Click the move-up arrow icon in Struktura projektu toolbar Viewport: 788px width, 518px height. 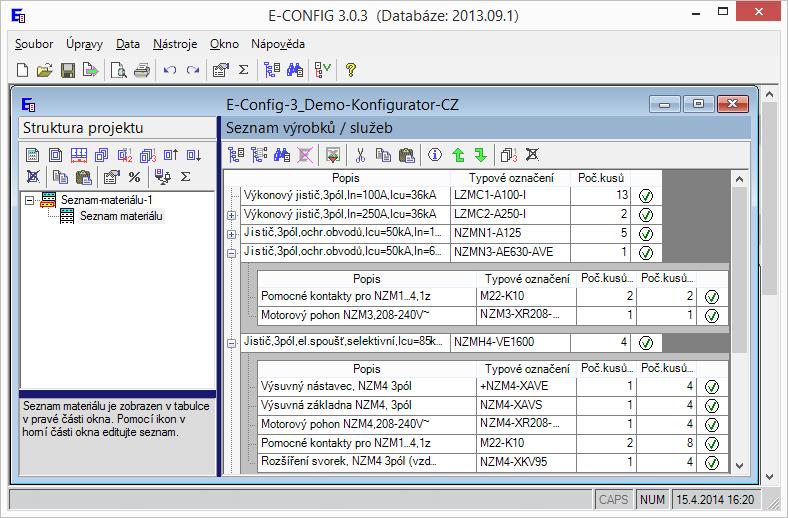point(171,155)
